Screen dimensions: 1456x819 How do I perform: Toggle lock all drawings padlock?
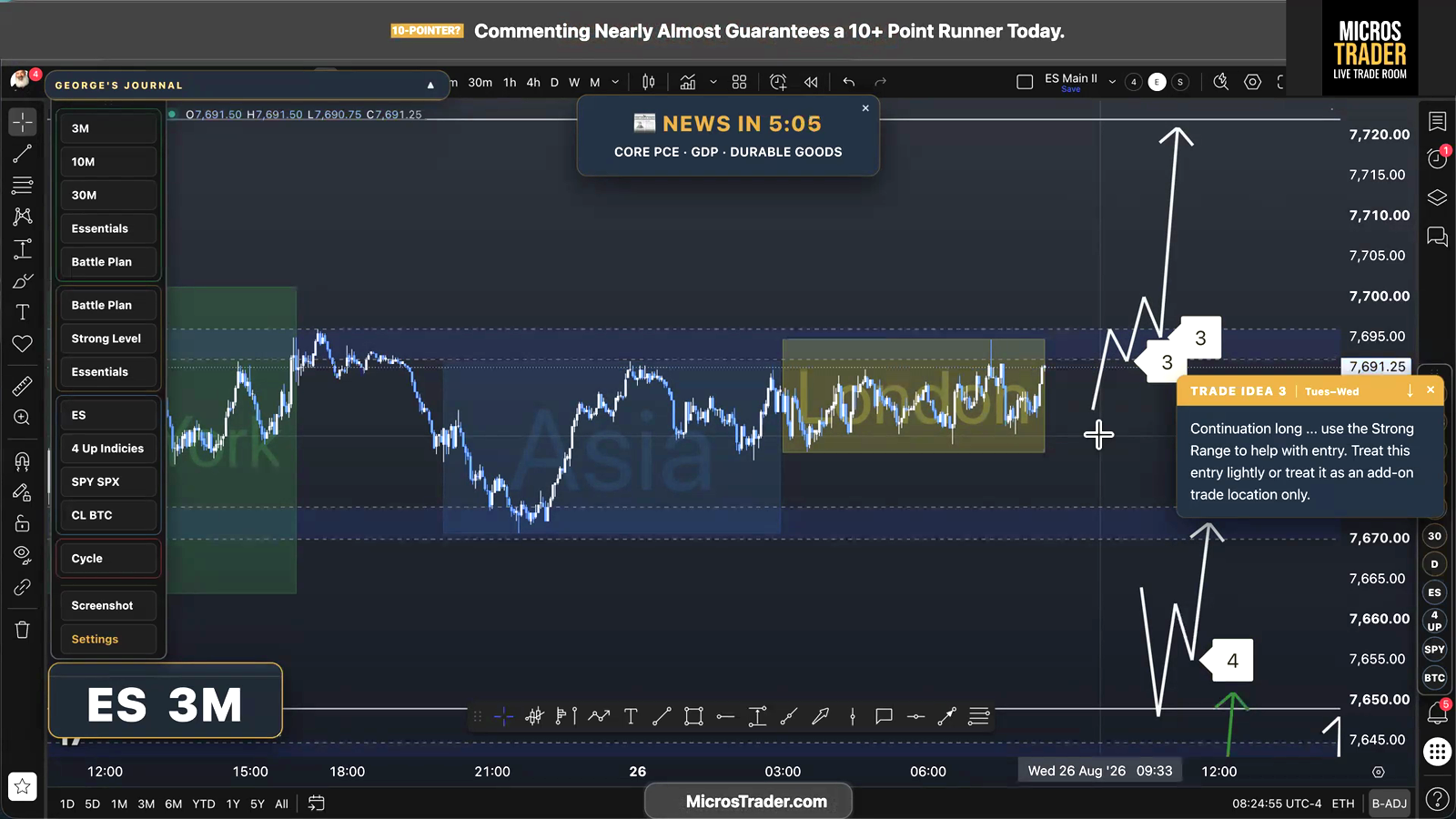click(23, 523)
